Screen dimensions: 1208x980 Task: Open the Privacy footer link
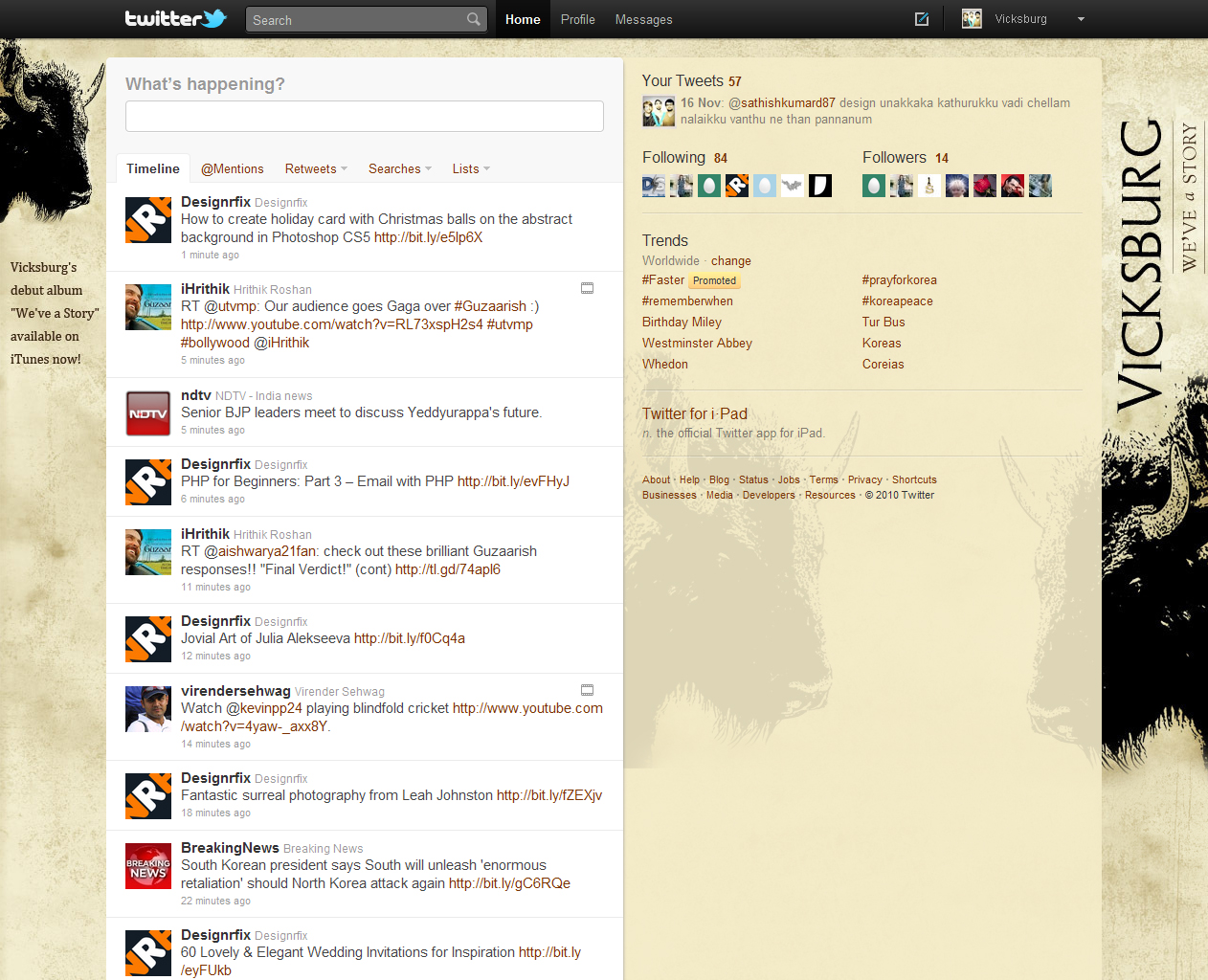(865, 479)
